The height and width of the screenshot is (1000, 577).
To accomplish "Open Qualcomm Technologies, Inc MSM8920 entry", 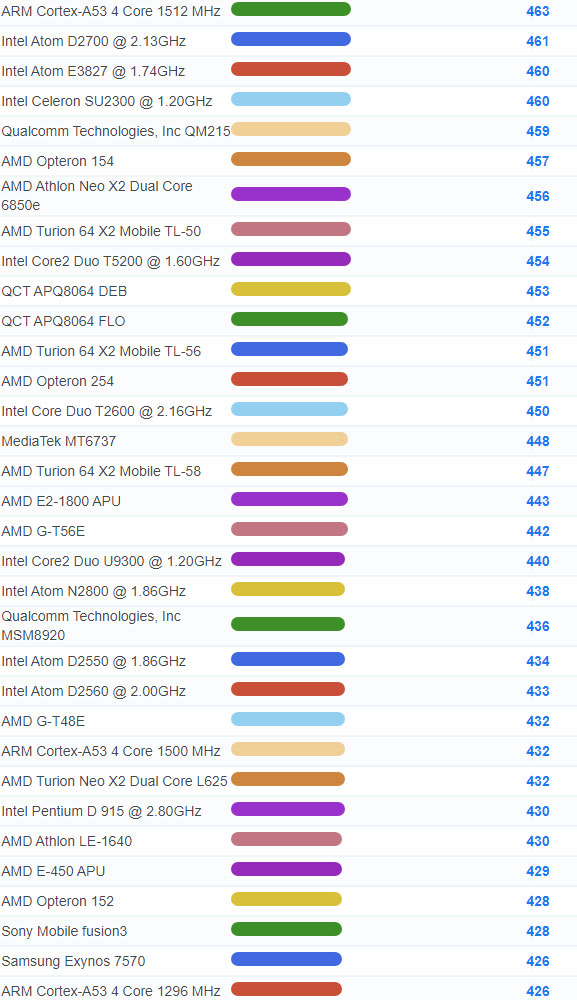I will [x=91, y=625].
